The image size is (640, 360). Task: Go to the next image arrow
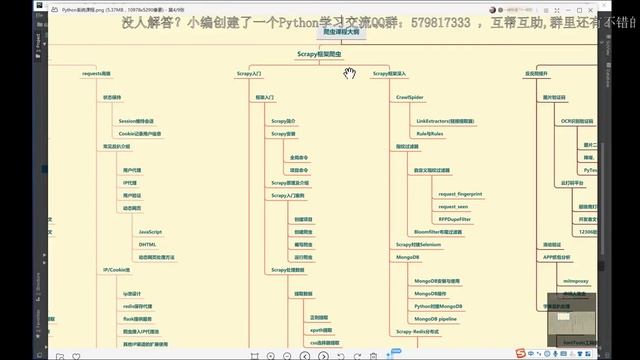[323, 356]
